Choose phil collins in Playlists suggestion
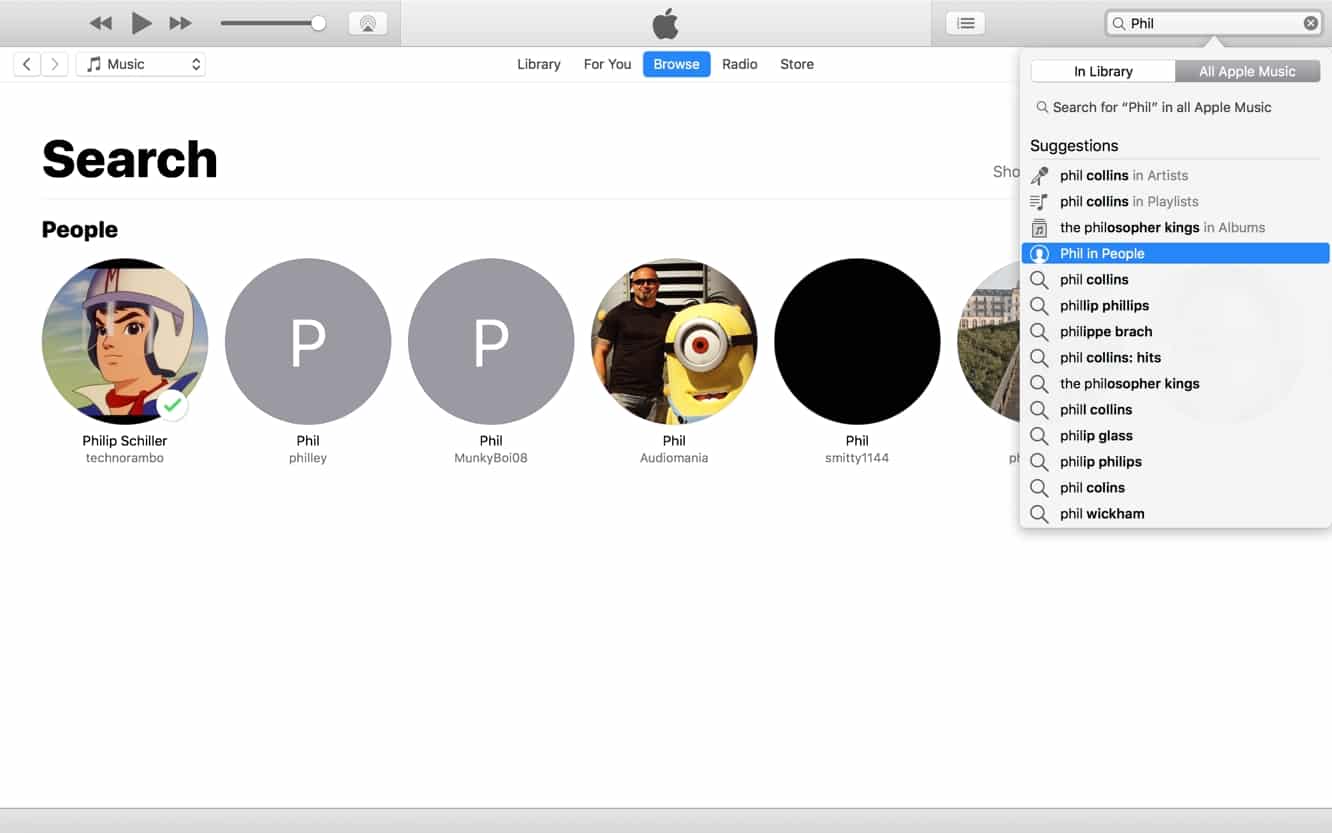 click(x=1175, y=201)
